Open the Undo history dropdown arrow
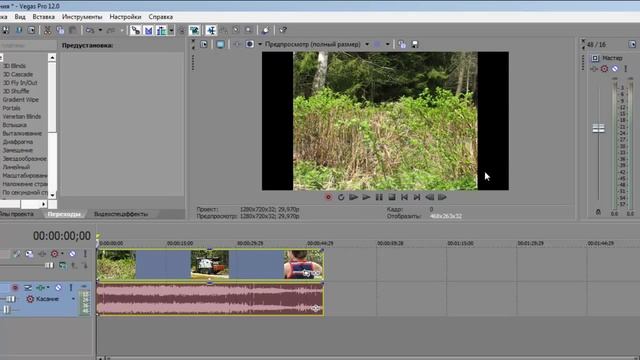This screenshot has width=640, height=360. (x=100, y=30)
